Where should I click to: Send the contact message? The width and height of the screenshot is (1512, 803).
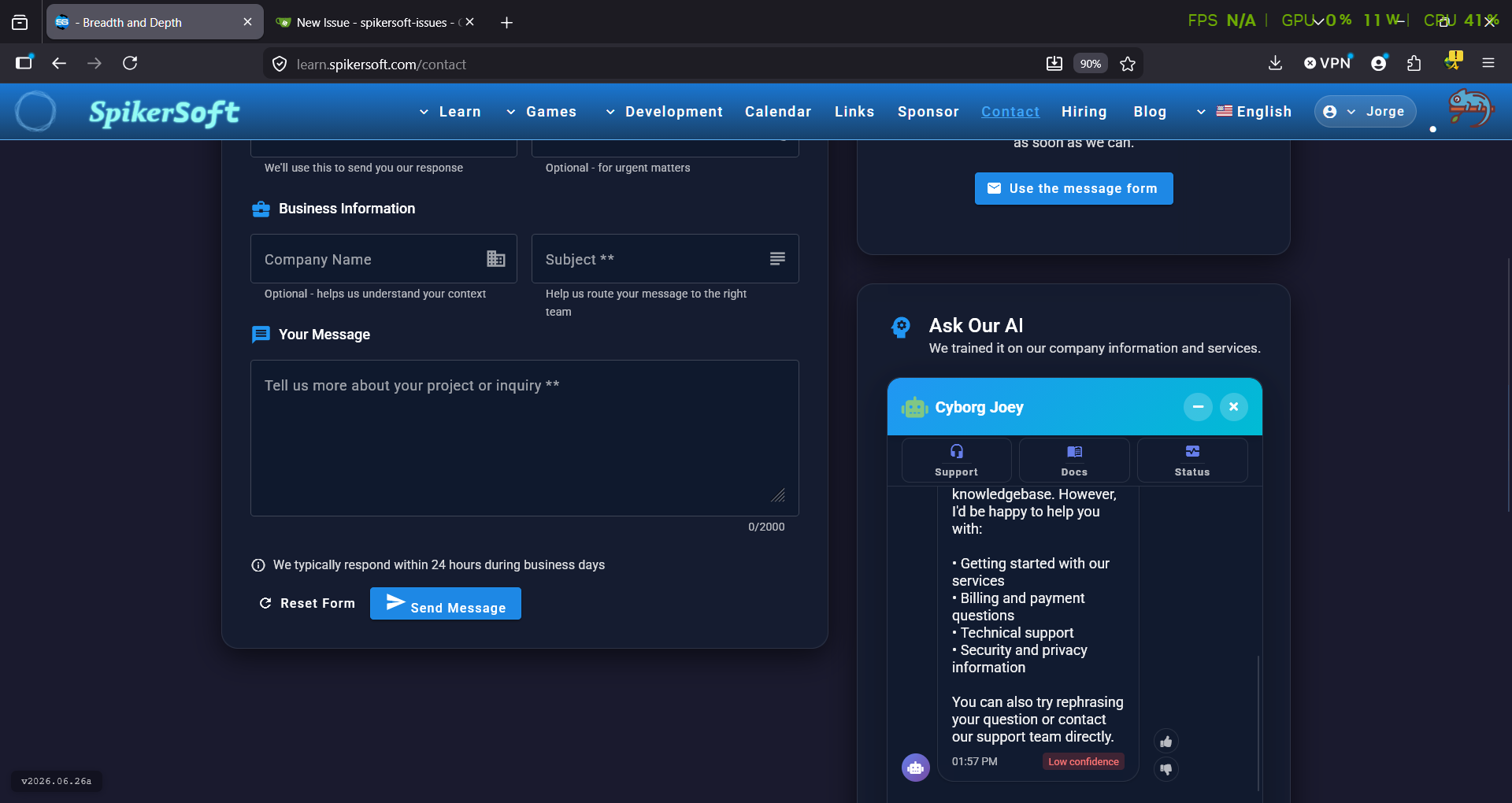(446, 604)
